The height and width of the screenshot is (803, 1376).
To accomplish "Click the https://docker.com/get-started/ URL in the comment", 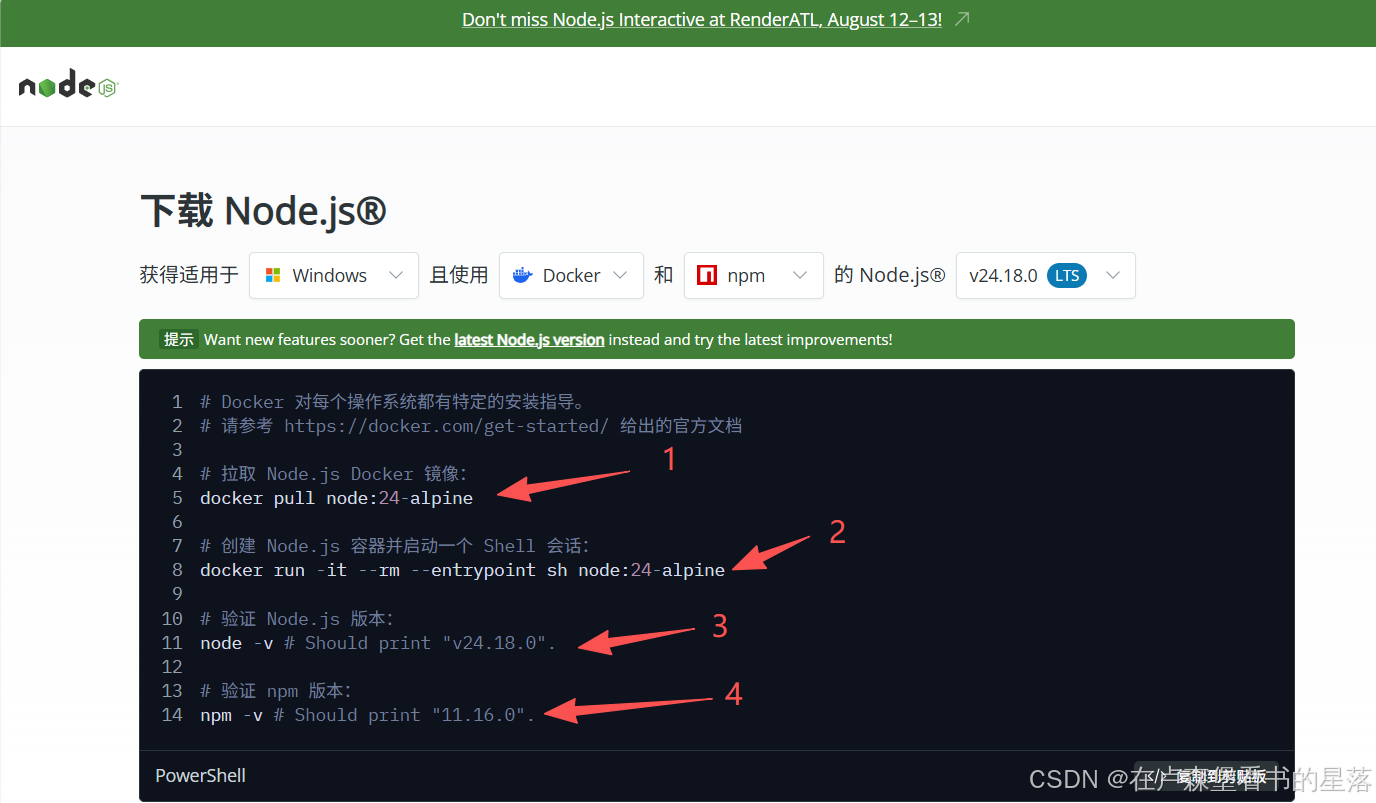I will point(446,426).
